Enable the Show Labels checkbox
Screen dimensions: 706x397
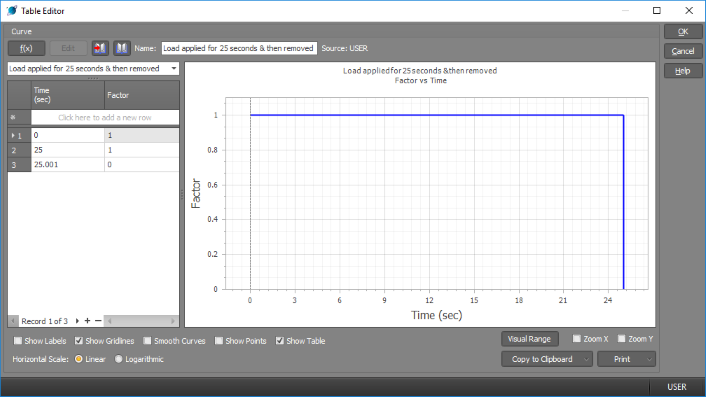click(18, 341)
